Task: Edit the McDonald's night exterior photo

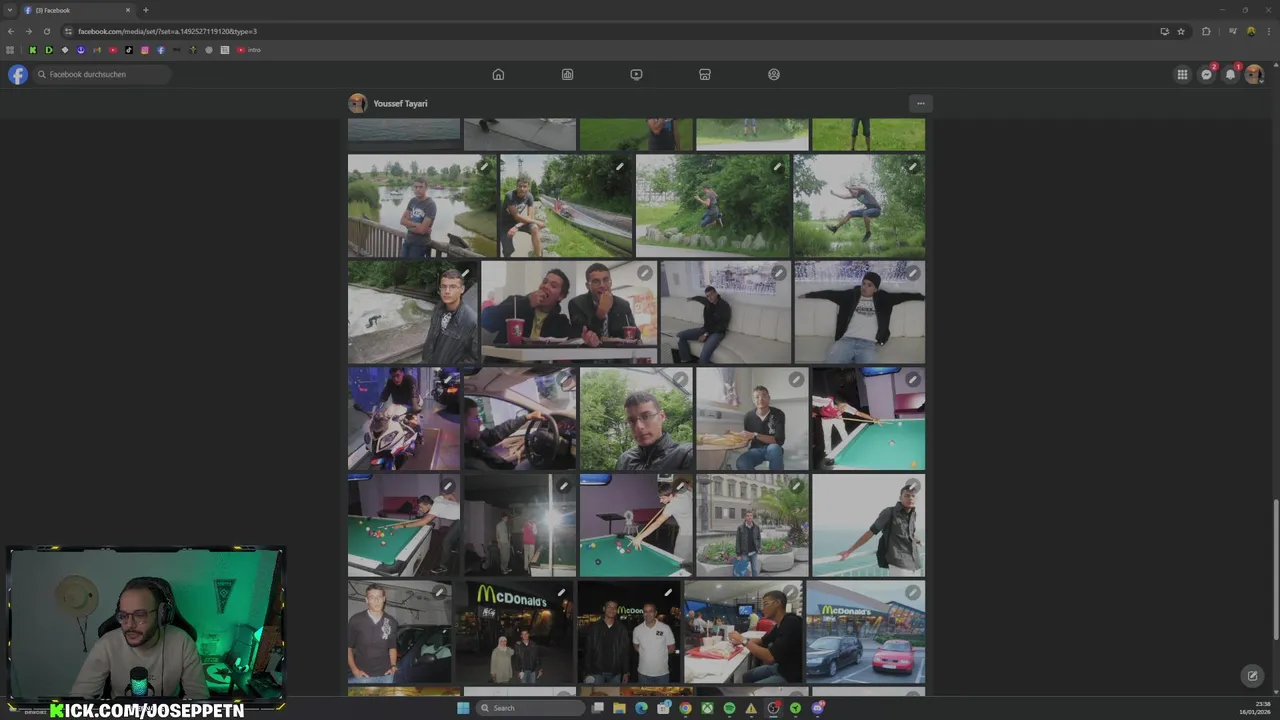Action: (563, 593)
